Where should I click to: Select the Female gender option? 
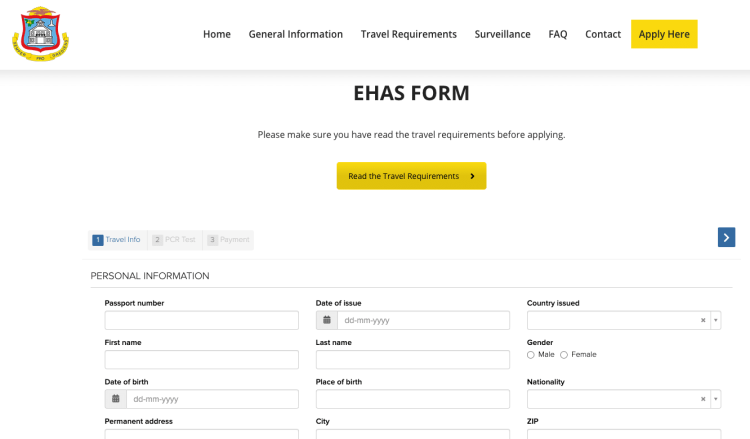[x=564, y=355]
